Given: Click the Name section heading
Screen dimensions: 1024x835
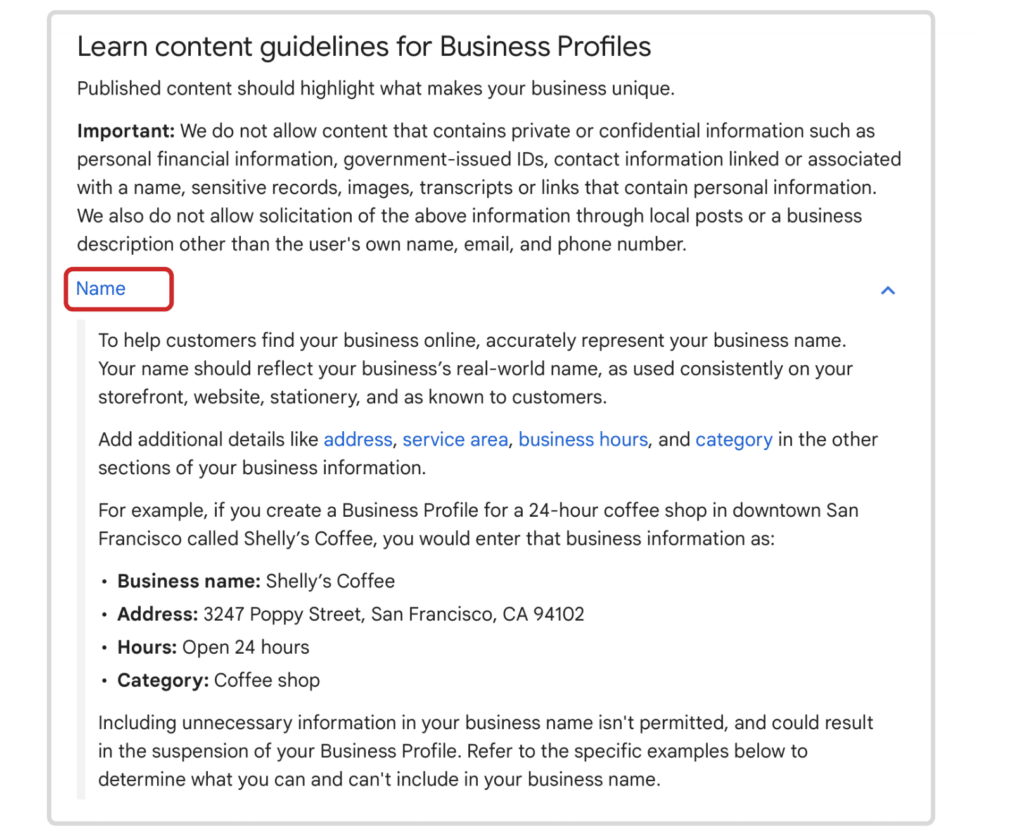Looking at the screenshot, I should [101, 289].
